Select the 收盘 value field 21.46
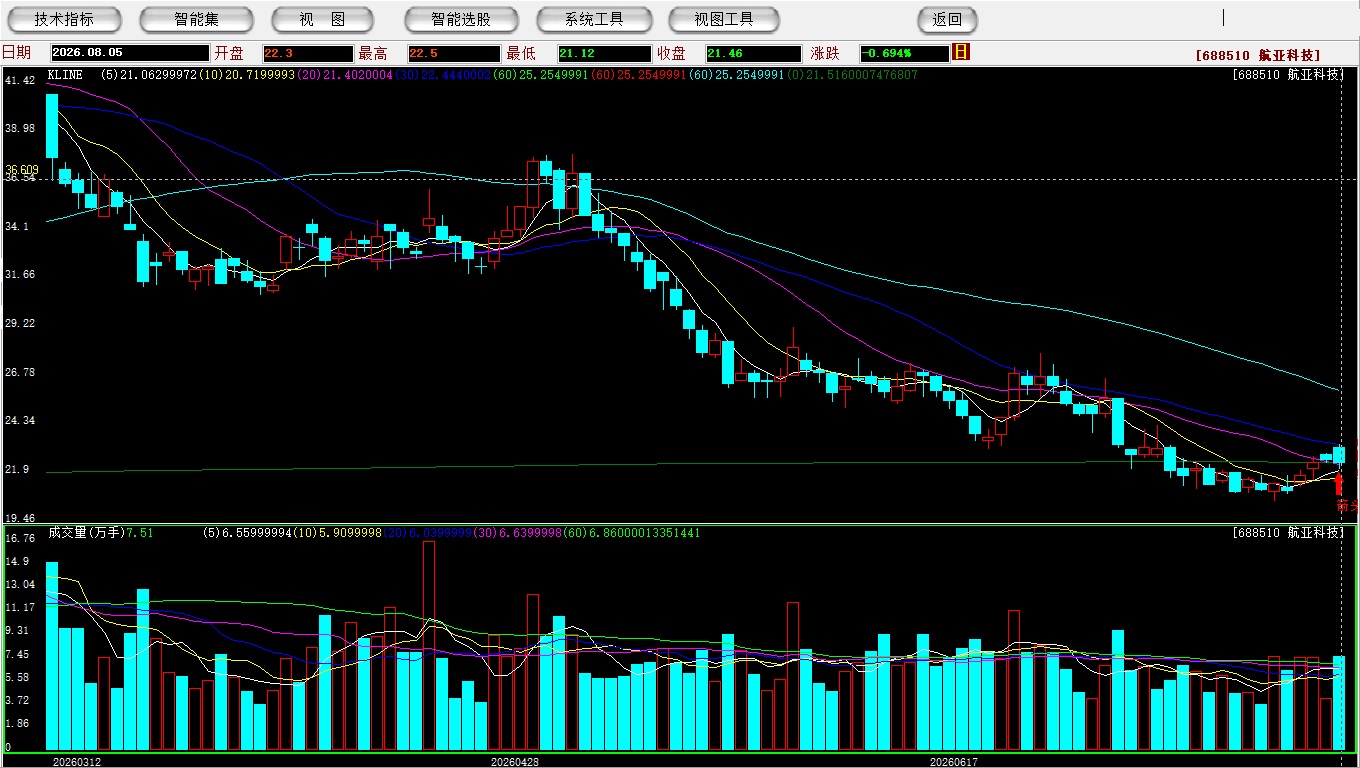Screen dimensions: 1360x768 point(752,53)
